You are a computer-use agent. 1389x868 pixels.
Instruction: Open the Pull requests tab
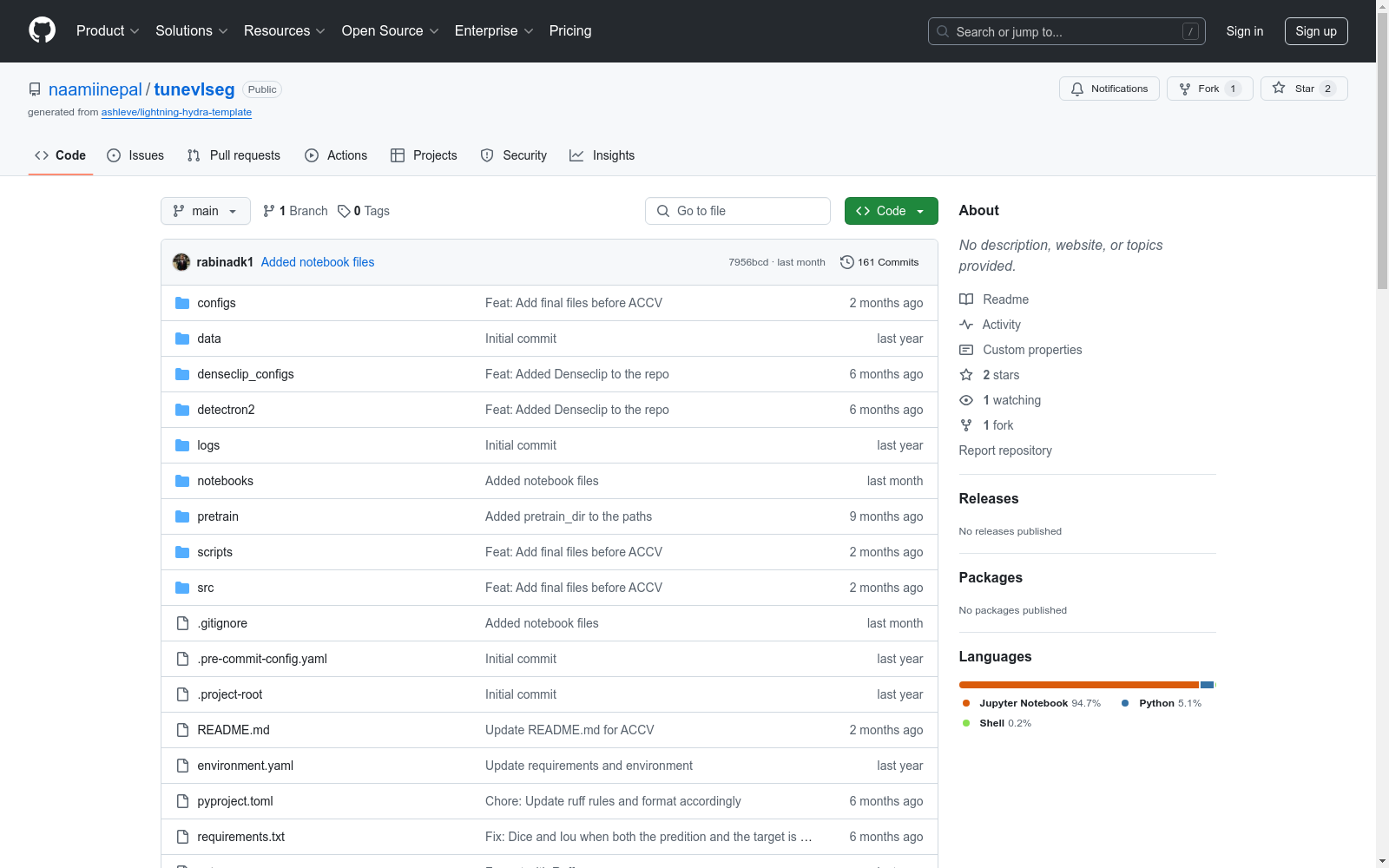[x=234, y=155]
